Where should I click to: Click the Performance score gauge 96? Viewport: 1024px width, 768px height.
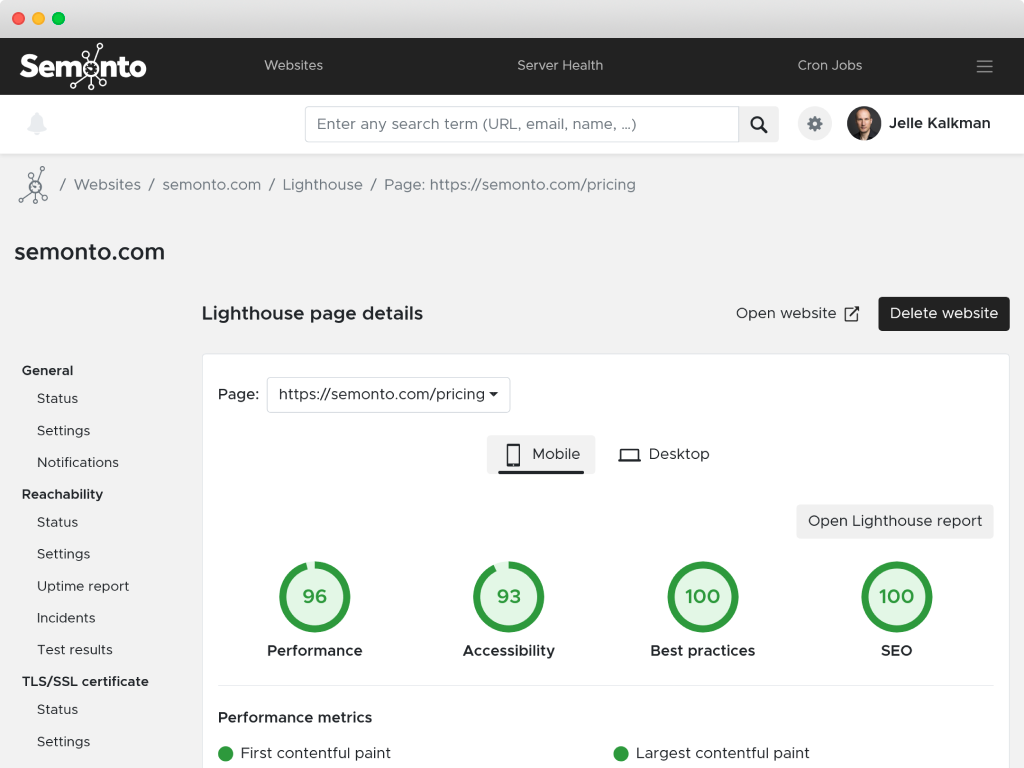[x=314, y=597]
